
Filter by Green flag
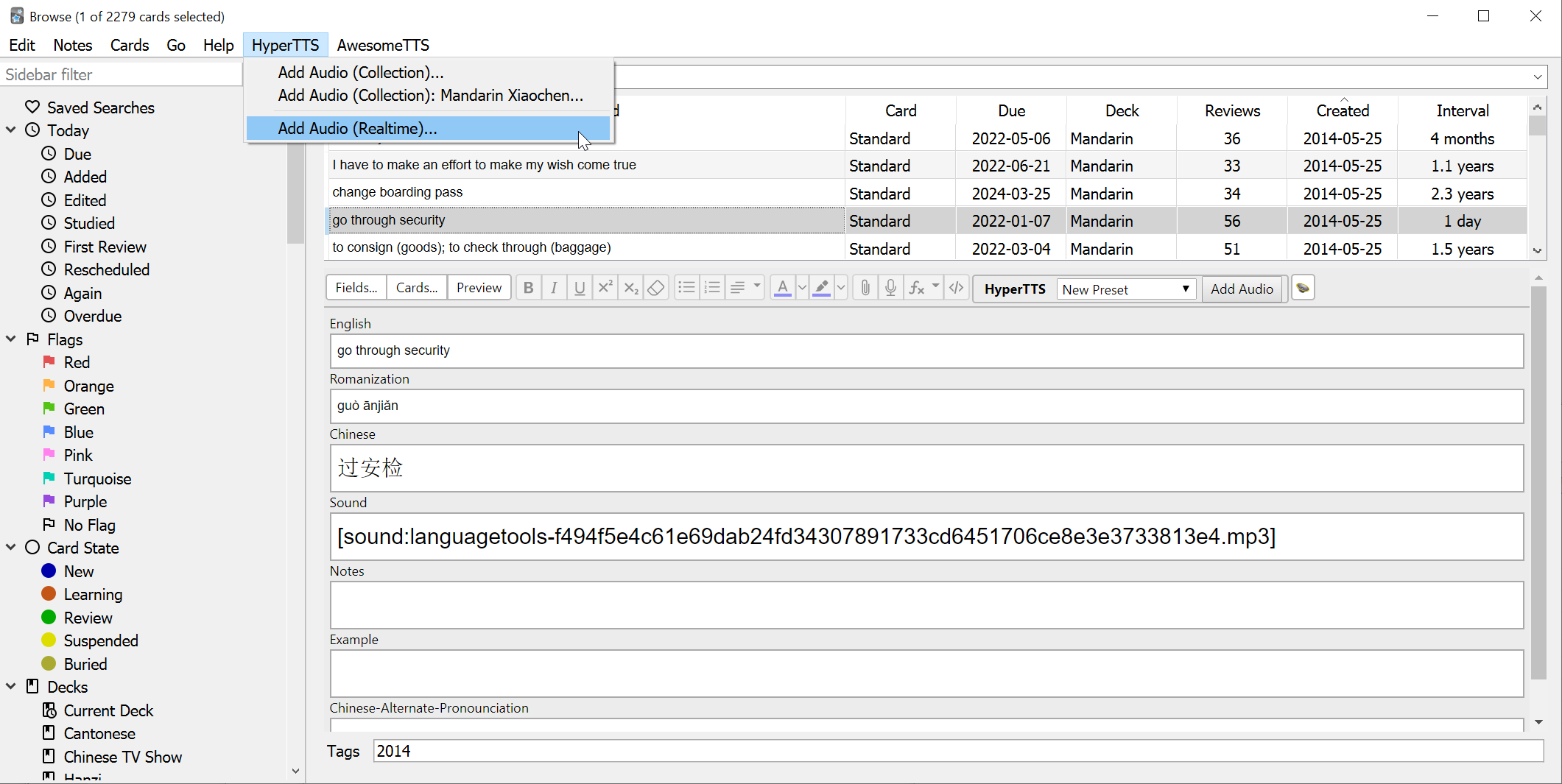click(x=84, y=409)
